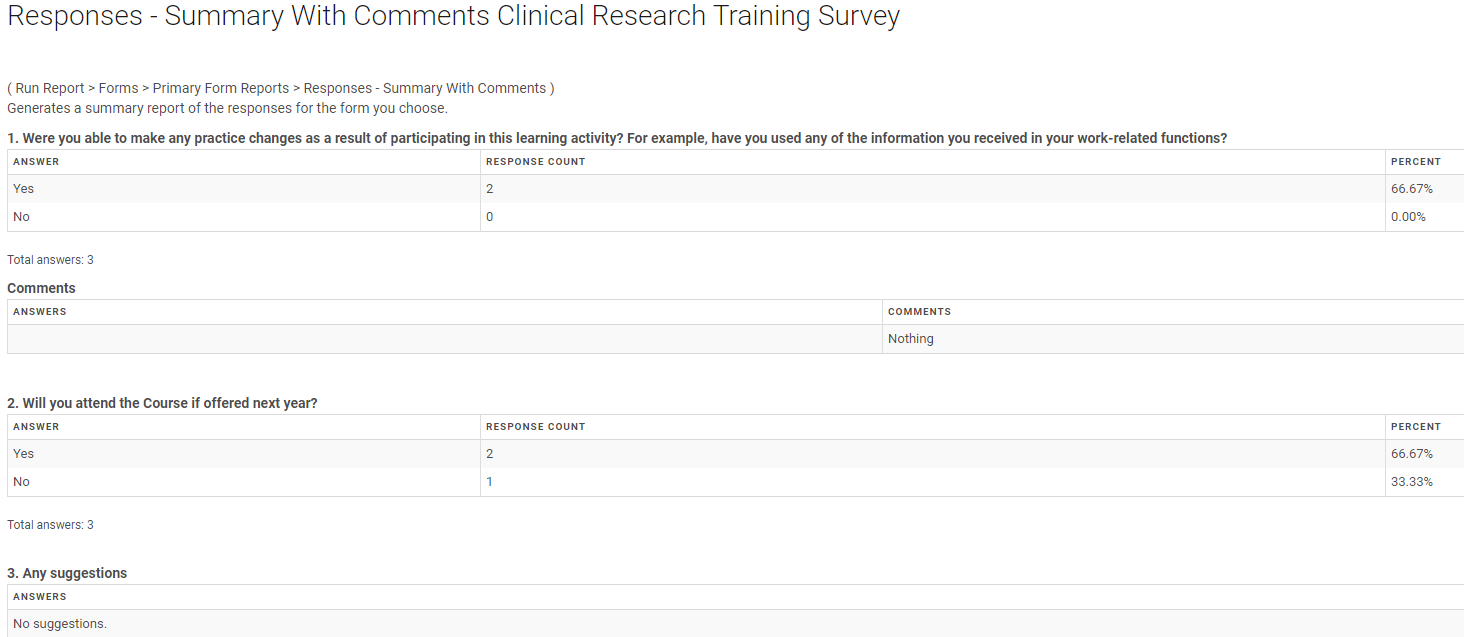Open the "No" response count link in question 2
The image size is (1464, 637).
coord(490,482)
